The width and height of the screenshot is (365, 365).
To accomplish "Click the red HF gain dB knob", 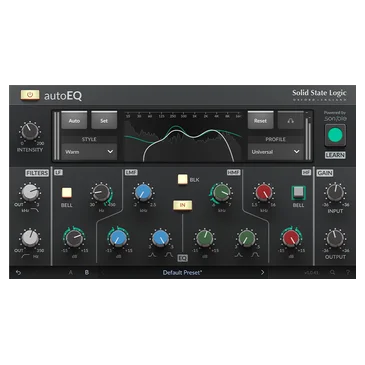I will pos(291,238).
